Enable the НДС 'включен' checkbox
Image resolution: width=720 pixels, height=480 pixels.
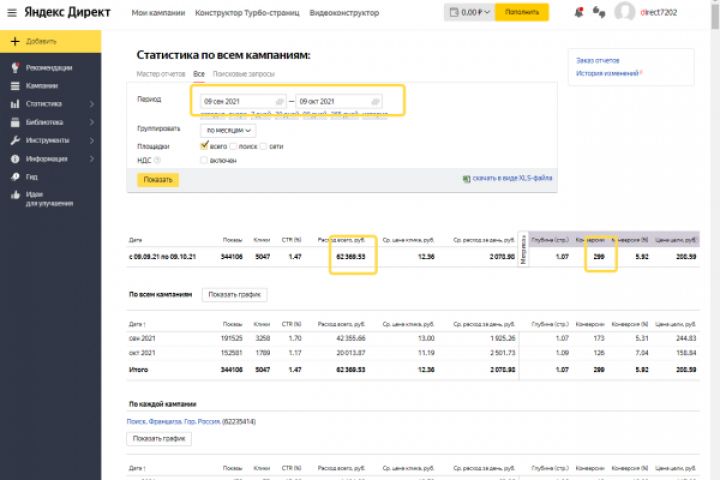coord(205,160)
